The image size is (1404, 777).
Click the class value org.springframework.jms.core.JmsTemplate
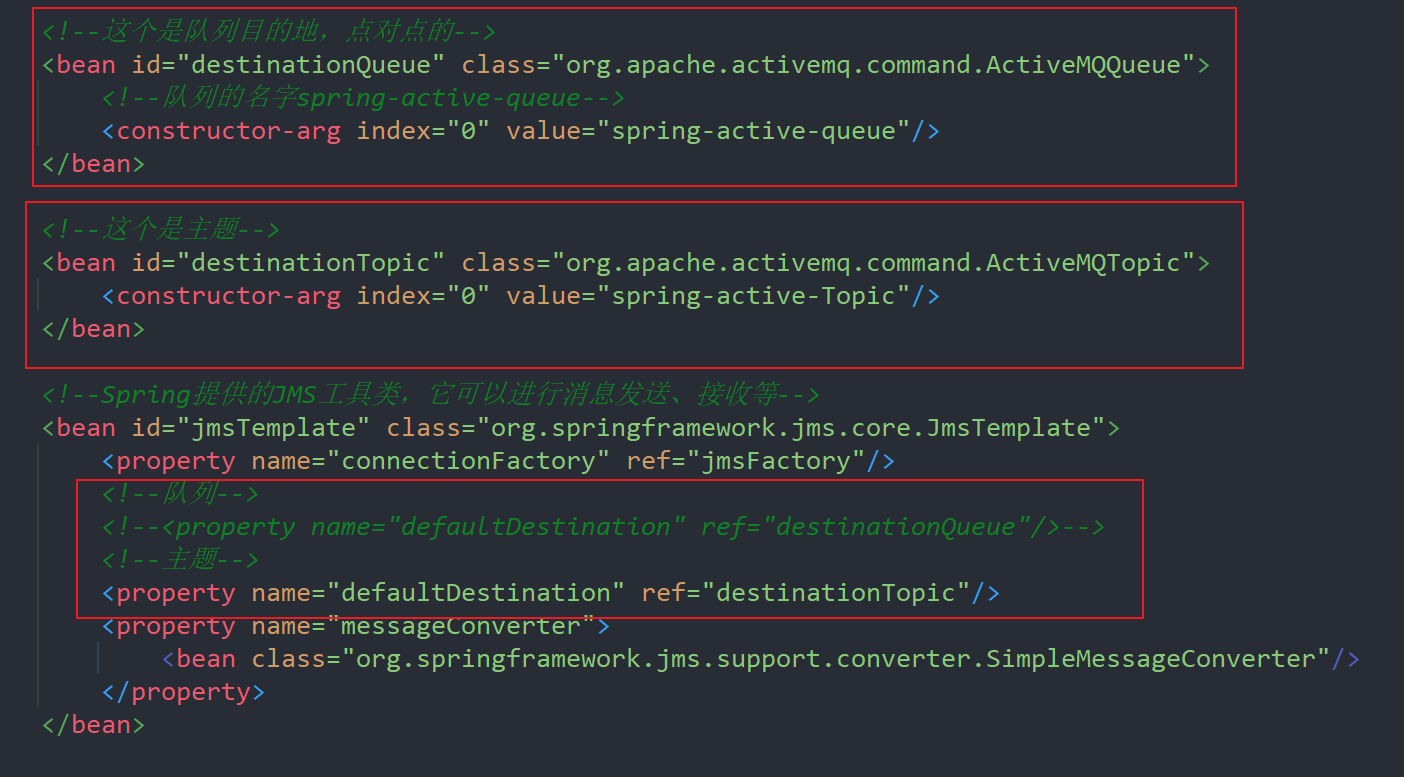pos(791,428)
